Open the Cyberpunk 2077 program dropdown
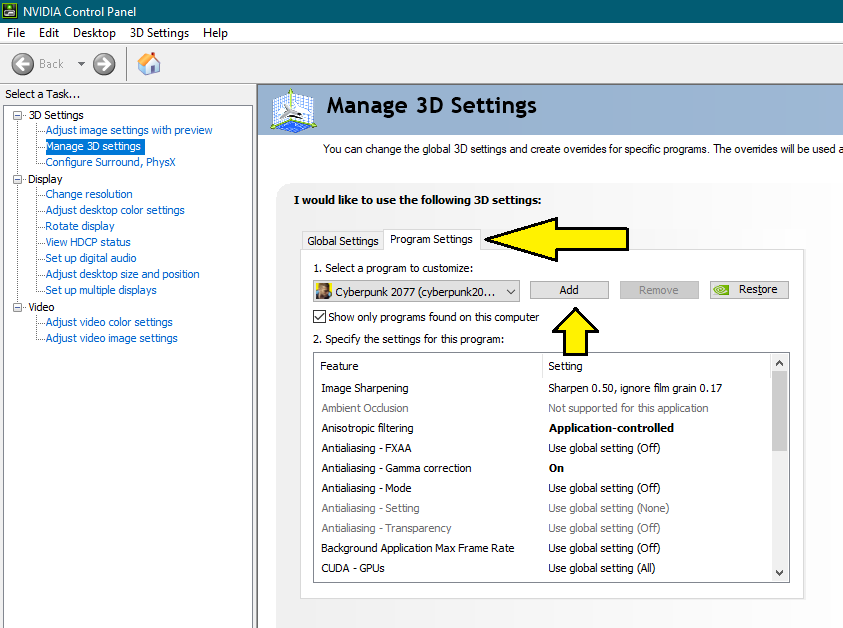843x628 pixels. [416, 291]
